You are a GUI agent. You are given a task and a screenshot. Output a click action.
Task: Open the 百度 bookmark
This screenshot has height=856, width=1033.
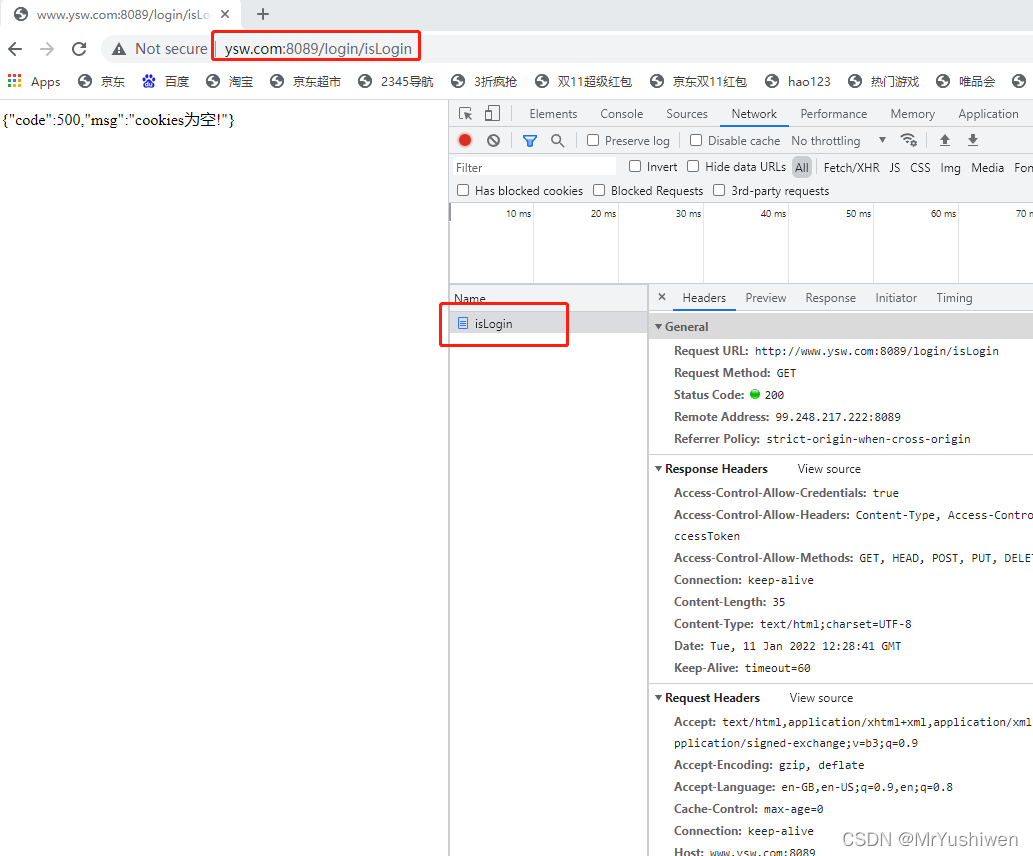(x=165, y=82)
